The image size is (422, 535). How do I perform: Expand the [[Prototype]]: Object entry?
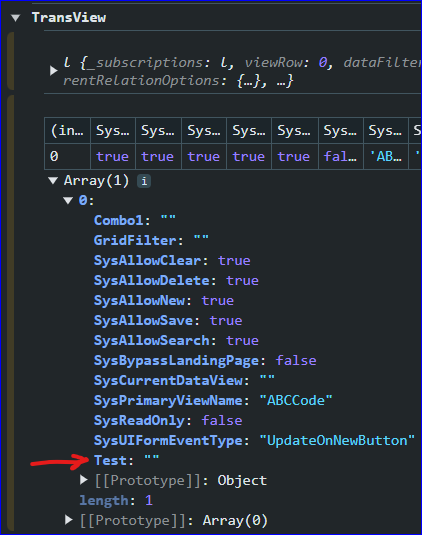click(84, 480)
